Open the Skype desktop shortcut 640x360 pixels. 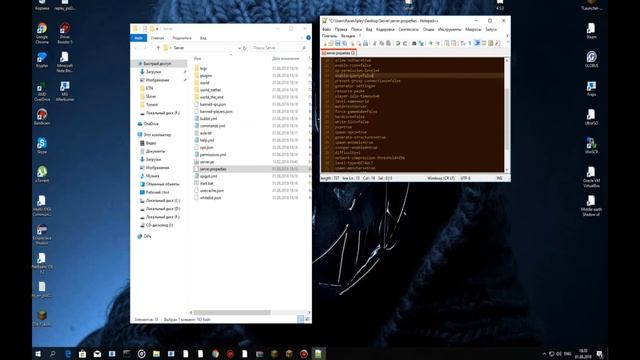(42, 146)
